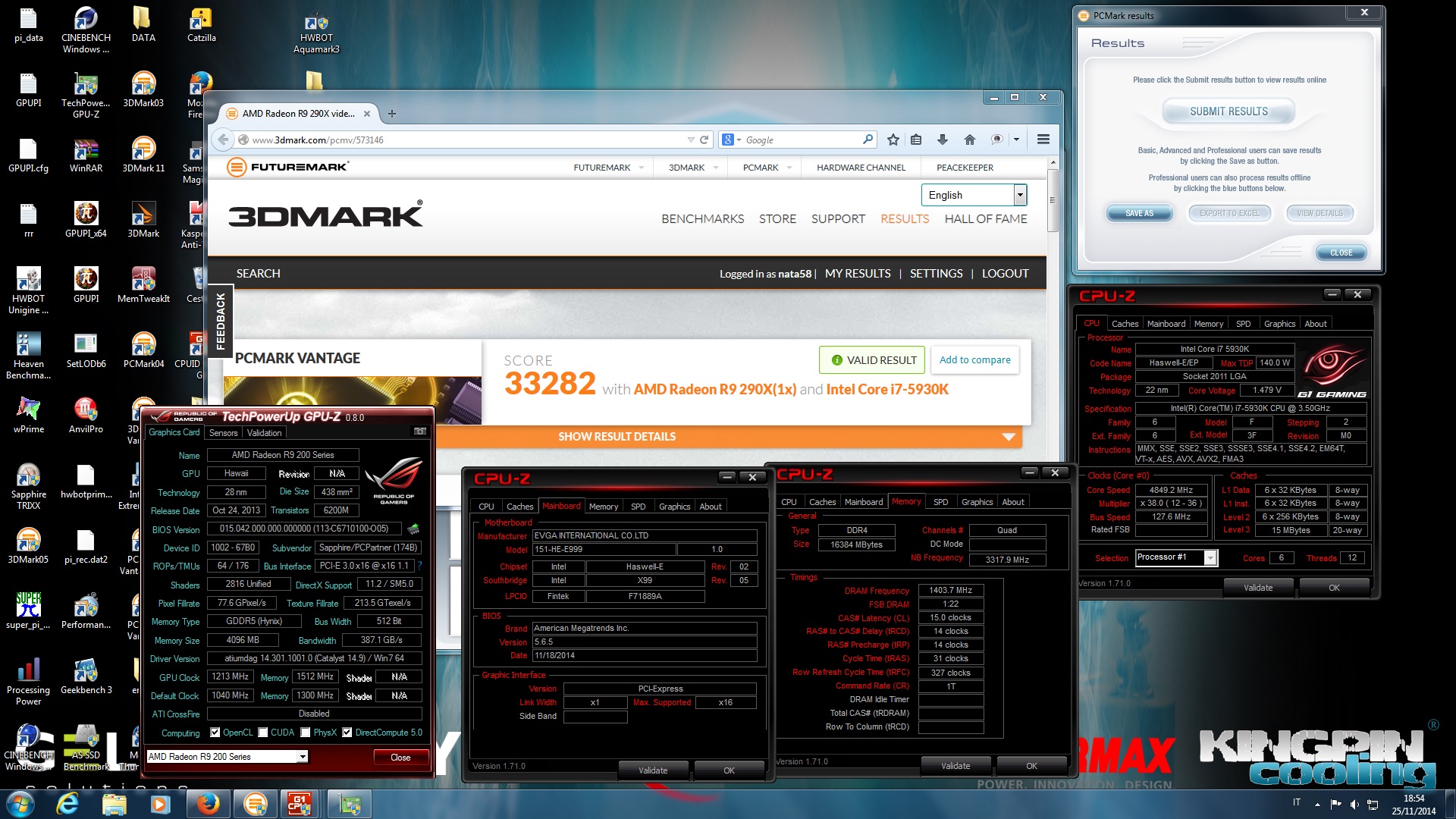Expand SHOW RESULT DETAILS bar
The image size is (1456, 819).
730,437
